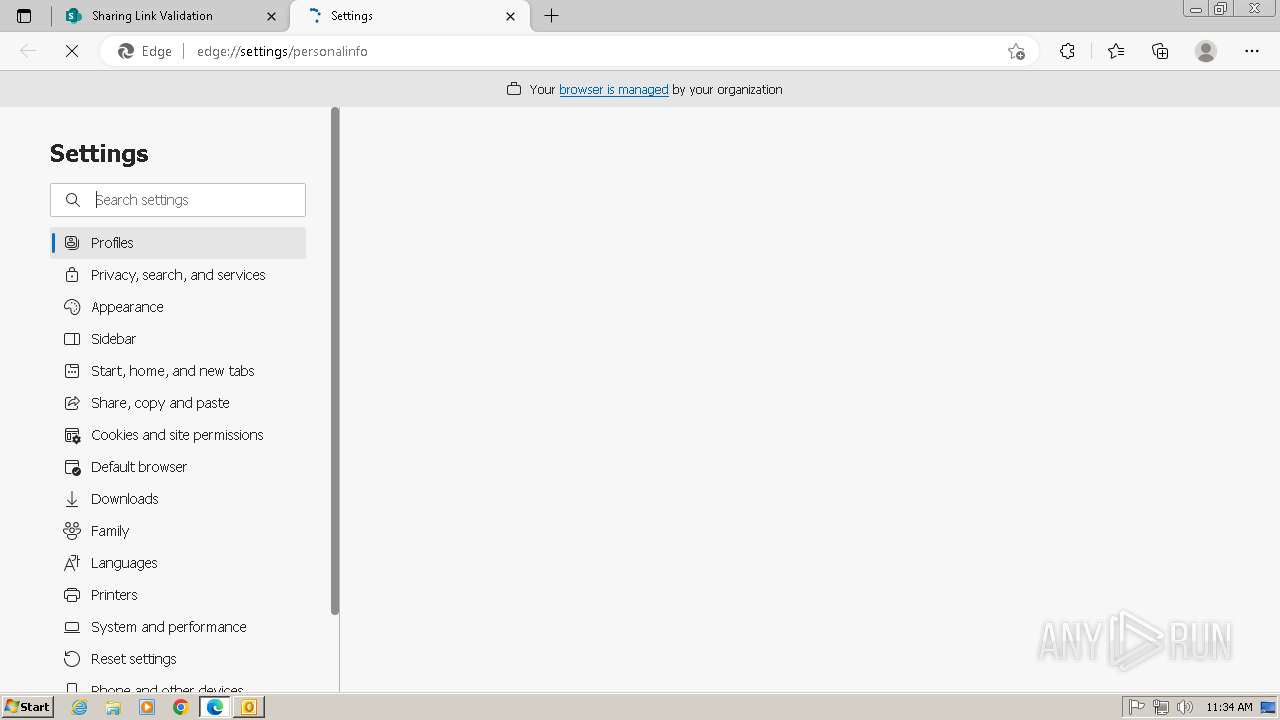Viewport: 1280px width, 720px height.
Task: Click the volume speaker tray icon
Action: pos(1185,707)
